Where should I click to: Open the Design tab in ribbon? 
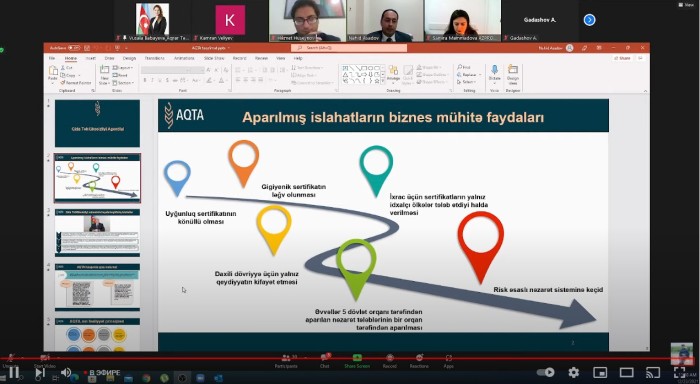tap(129, 58)
